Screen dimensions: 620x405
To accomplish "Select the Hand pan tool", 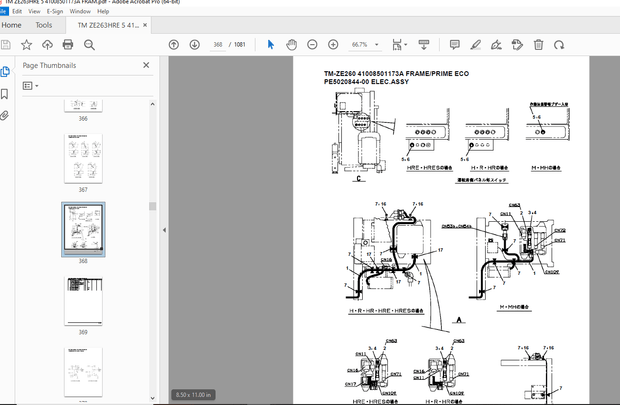I will (291, 45).
